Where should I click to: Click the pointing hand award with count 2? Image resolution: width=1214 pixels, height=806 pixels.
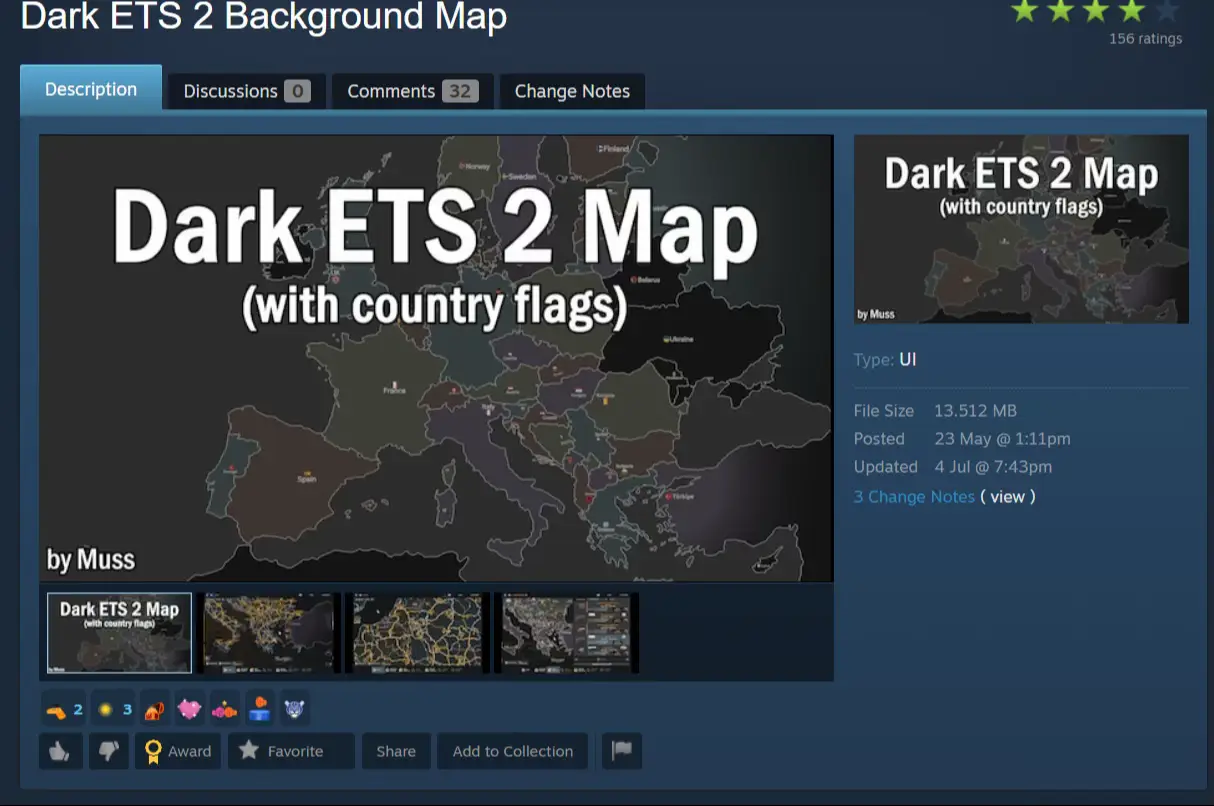point(63,710)
